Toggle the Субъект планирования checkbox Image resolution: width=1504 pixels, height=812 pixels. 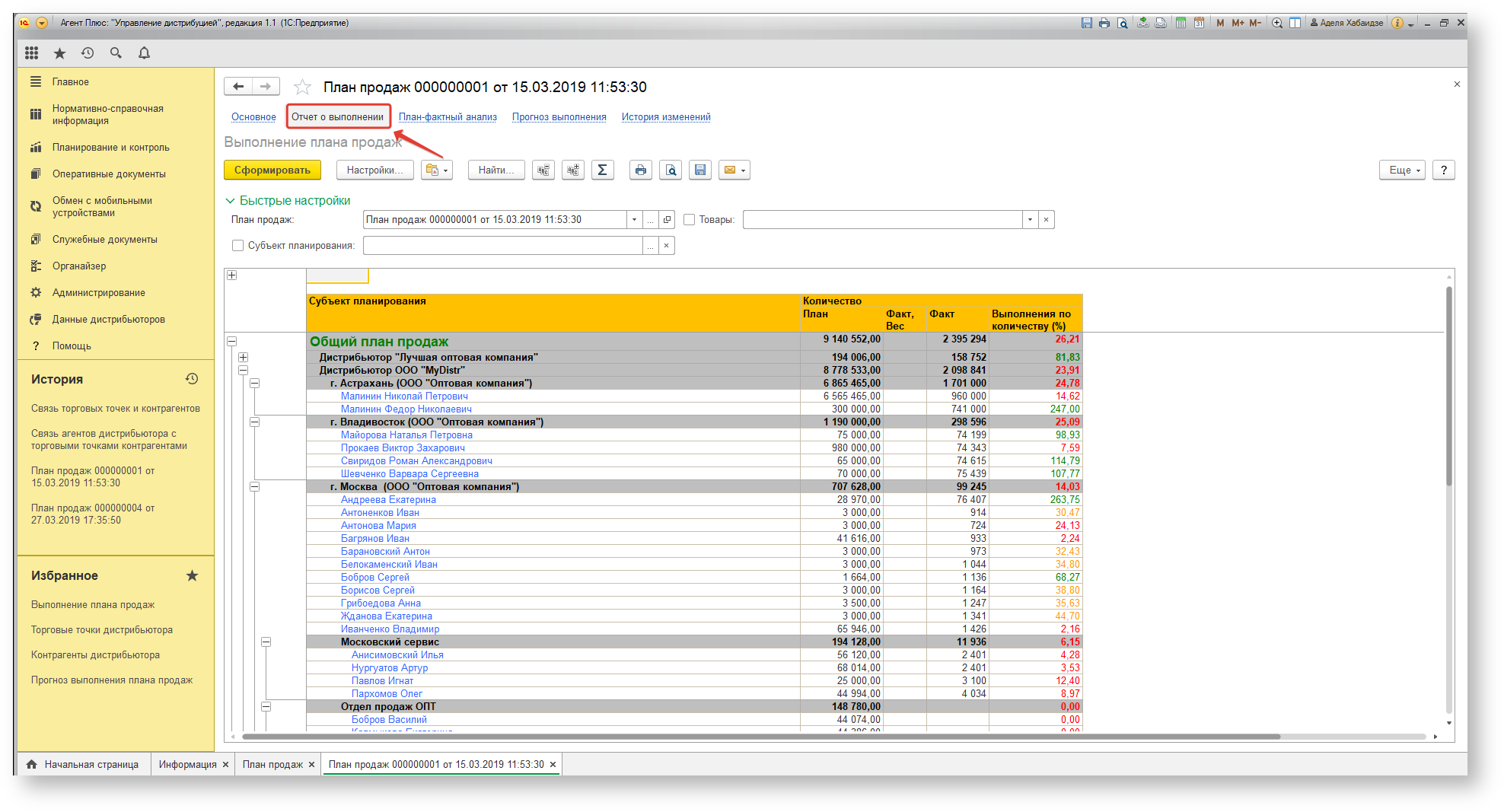pos(237,246)
